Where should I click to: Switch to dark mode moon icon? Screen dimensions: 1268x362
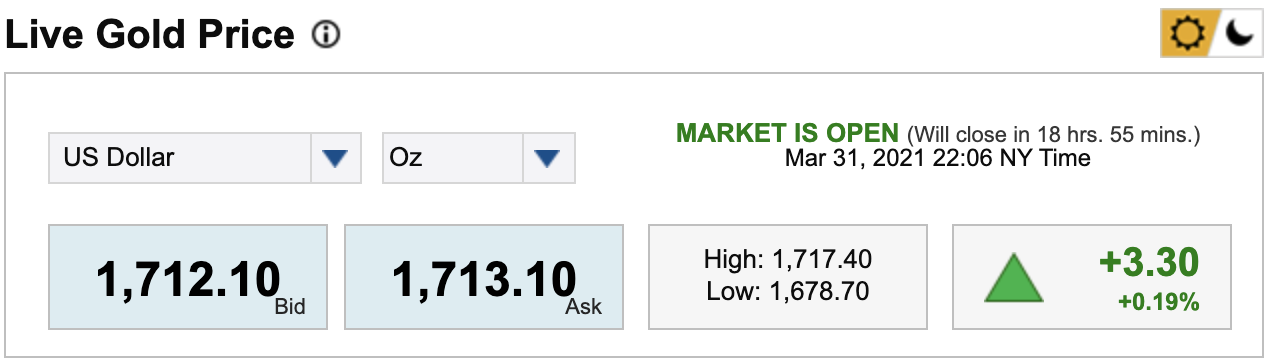[1238, 35]
